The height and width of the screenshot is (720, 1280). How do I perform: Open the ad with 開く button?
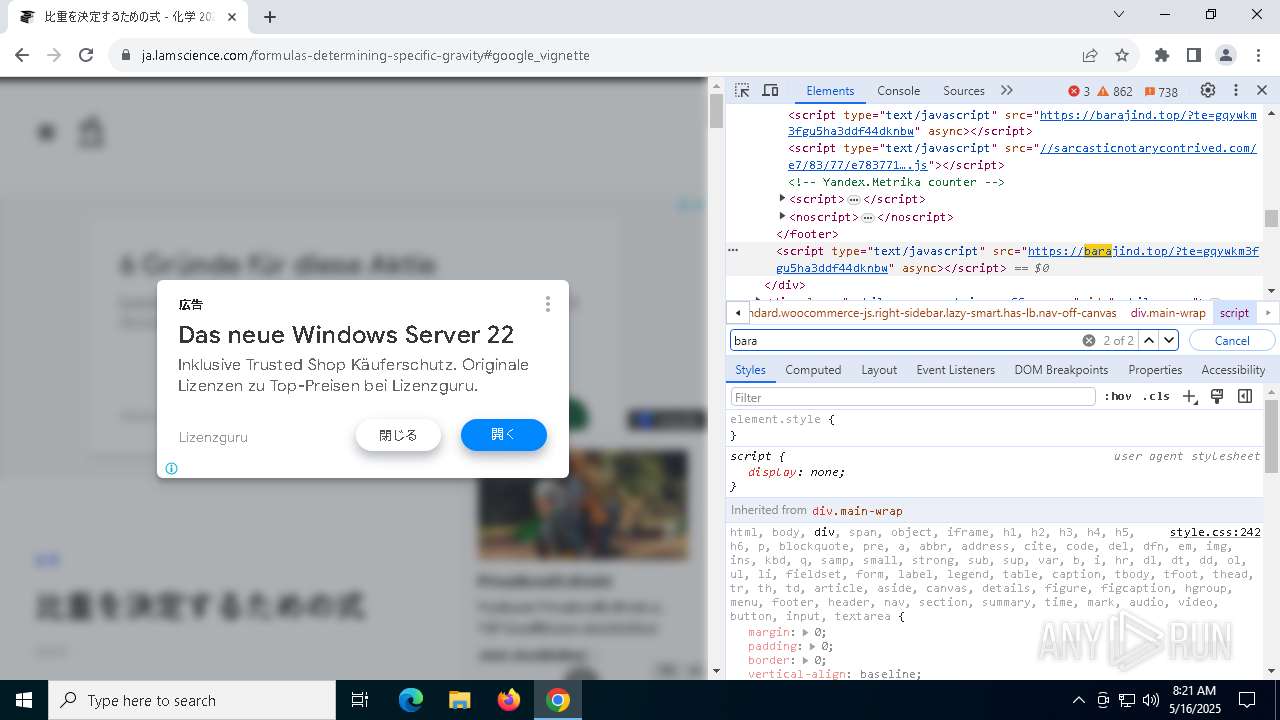click(x=504, y=435)
